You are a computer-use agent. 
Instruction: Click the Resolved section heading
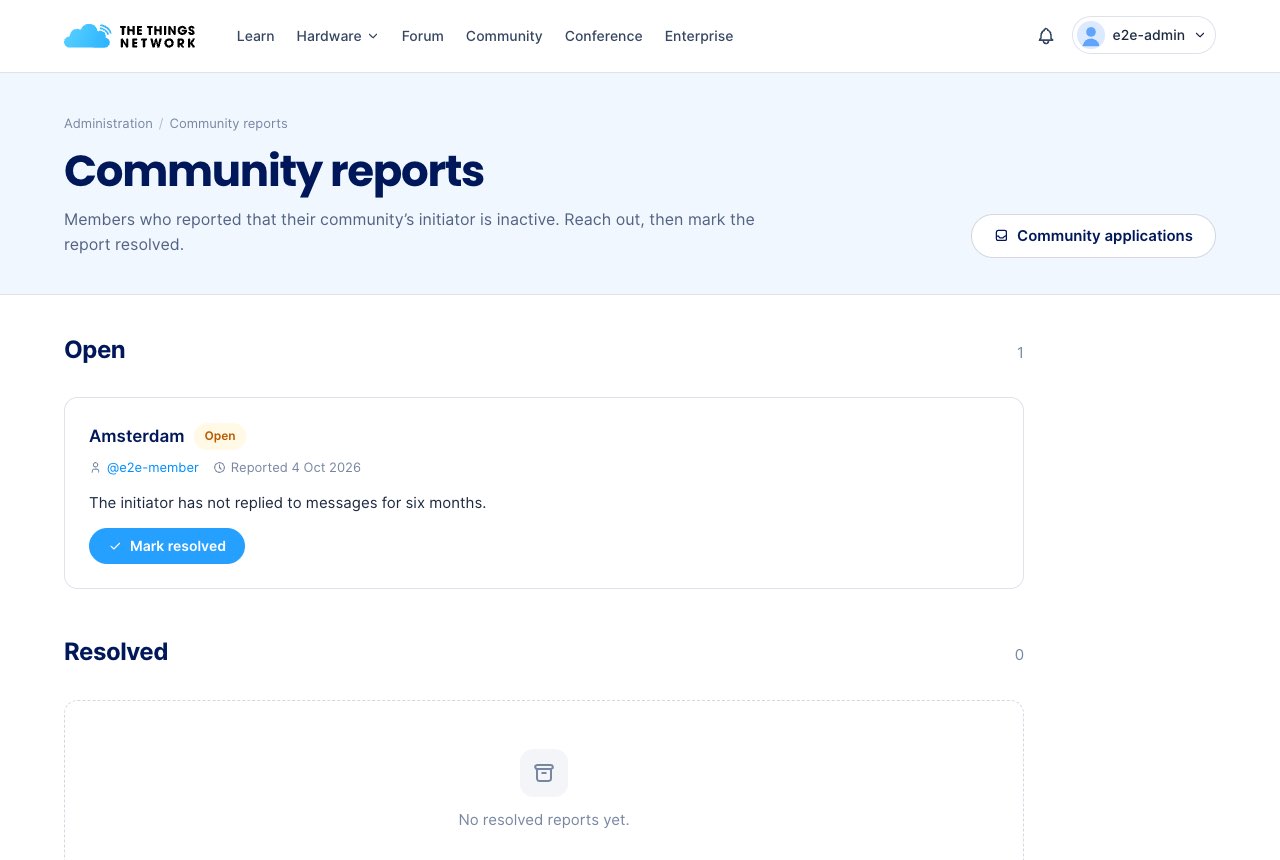tap(116, 652)
